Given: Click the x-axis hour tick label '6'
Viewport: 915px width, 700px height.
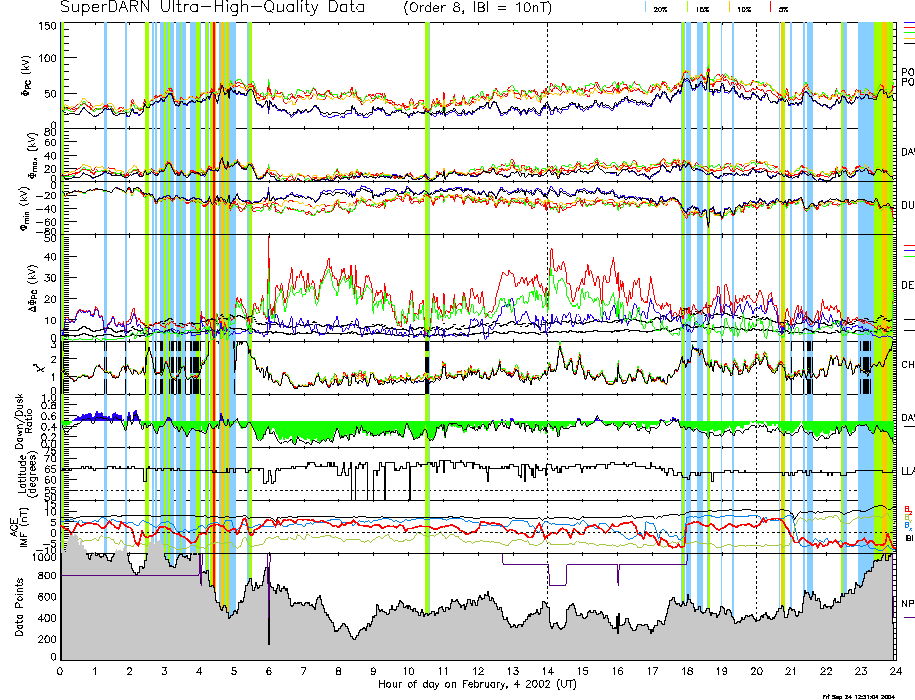Looking at the screenshot, I should pos(269,671).
